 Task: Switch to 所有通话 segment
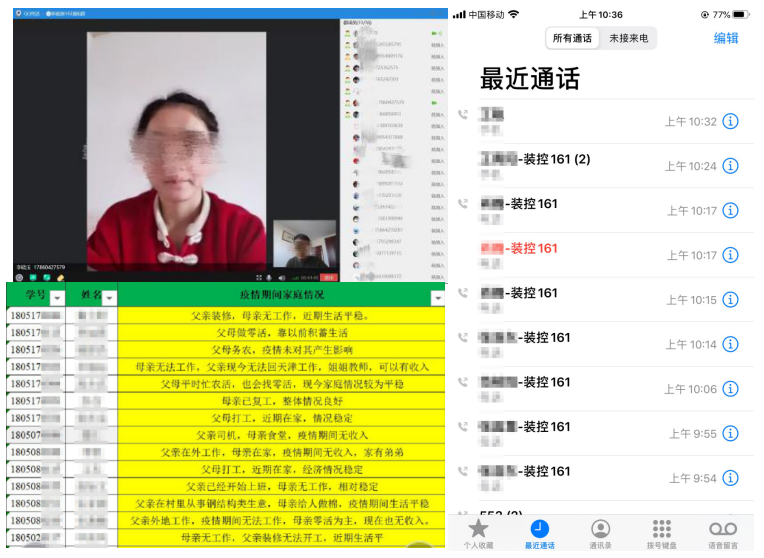pyautogui.click(x=573, y=39)
